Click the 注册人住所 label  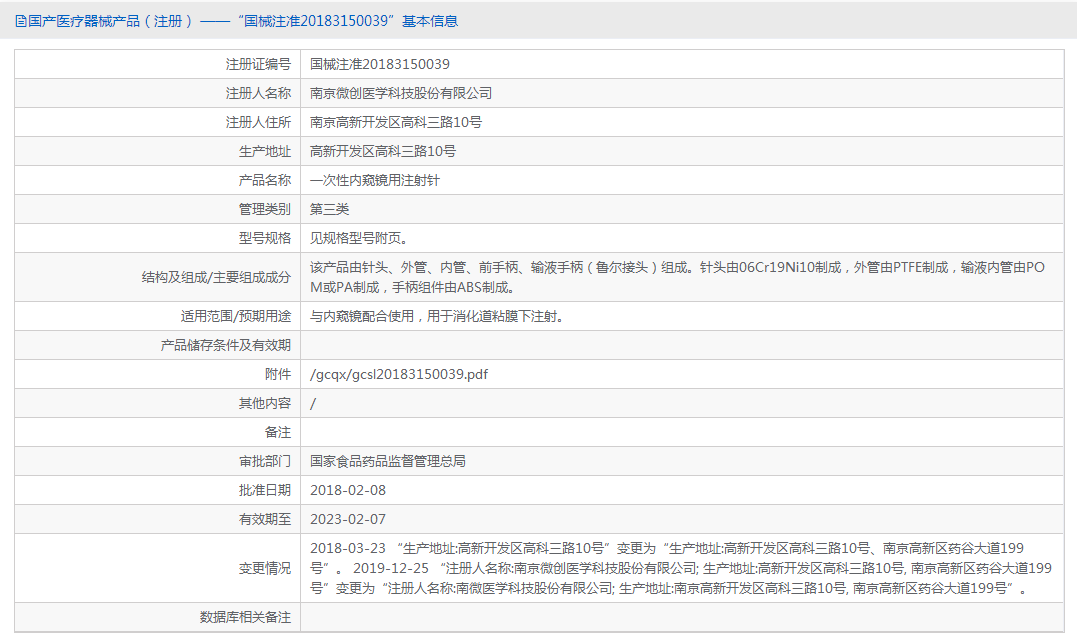258,122
